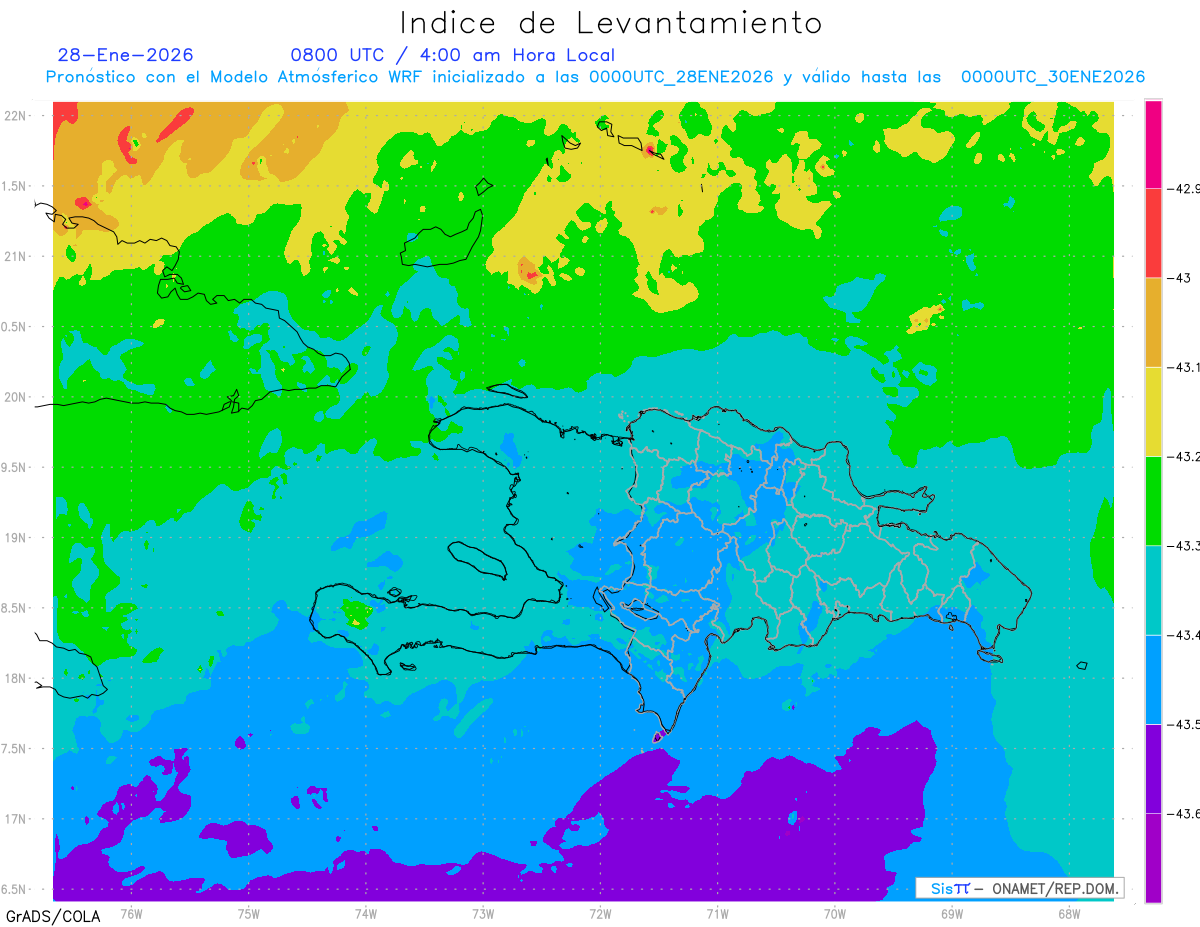
Task: Pick the violet swatch below -43.6
Action: point(1153,857)
